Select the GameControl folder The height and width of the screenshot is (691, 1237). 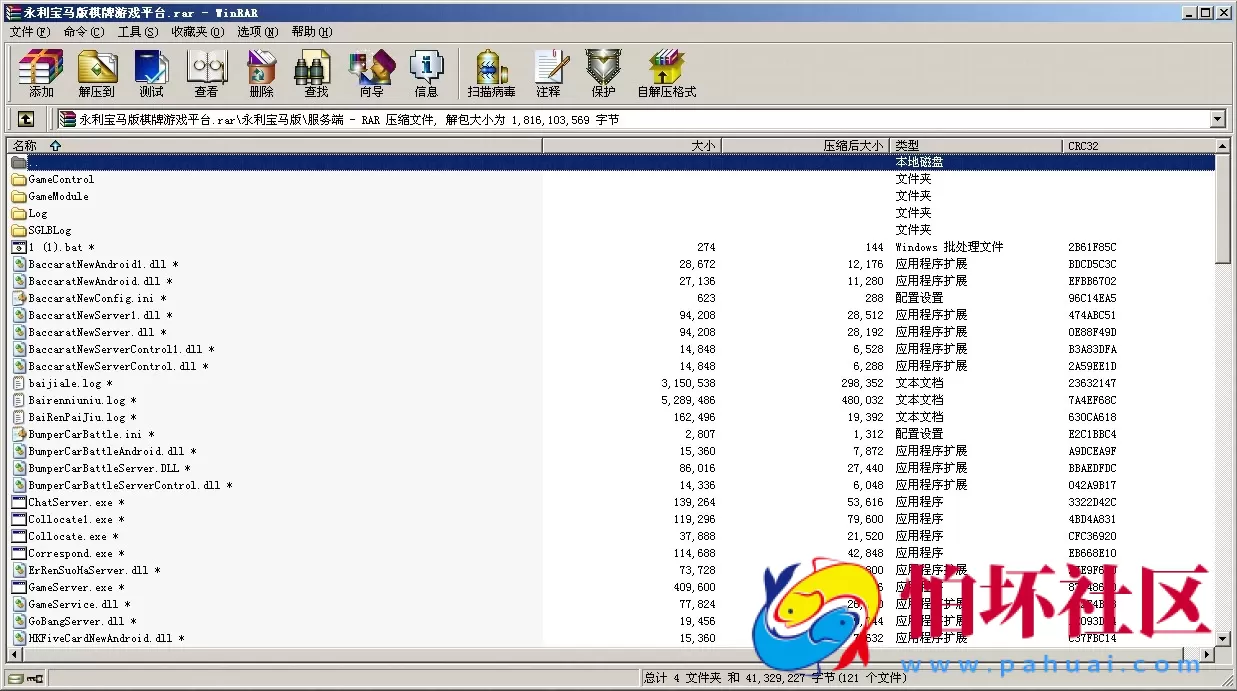coord(61,180)
